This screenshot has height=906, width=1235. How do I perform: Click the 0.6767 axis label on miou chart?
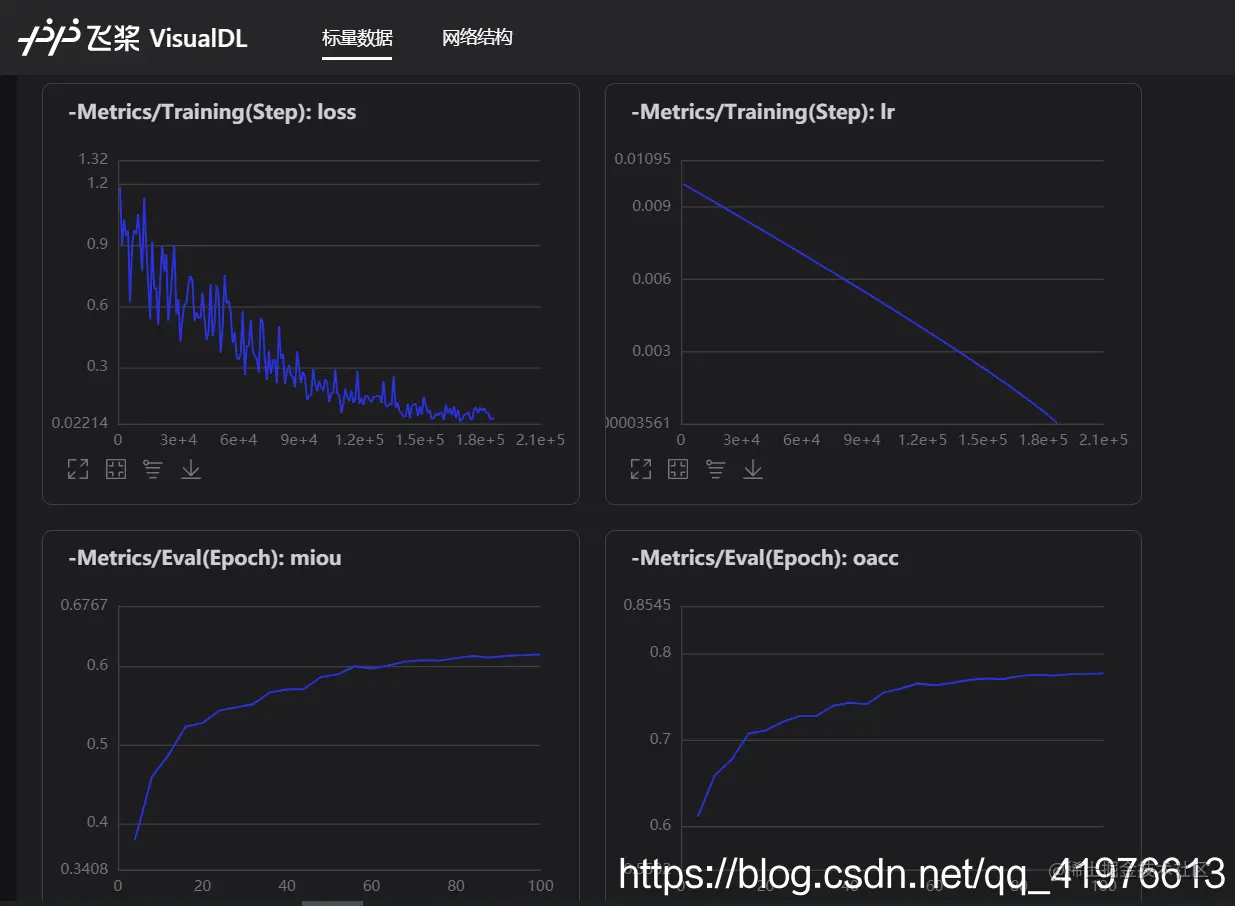coord(85,605)
